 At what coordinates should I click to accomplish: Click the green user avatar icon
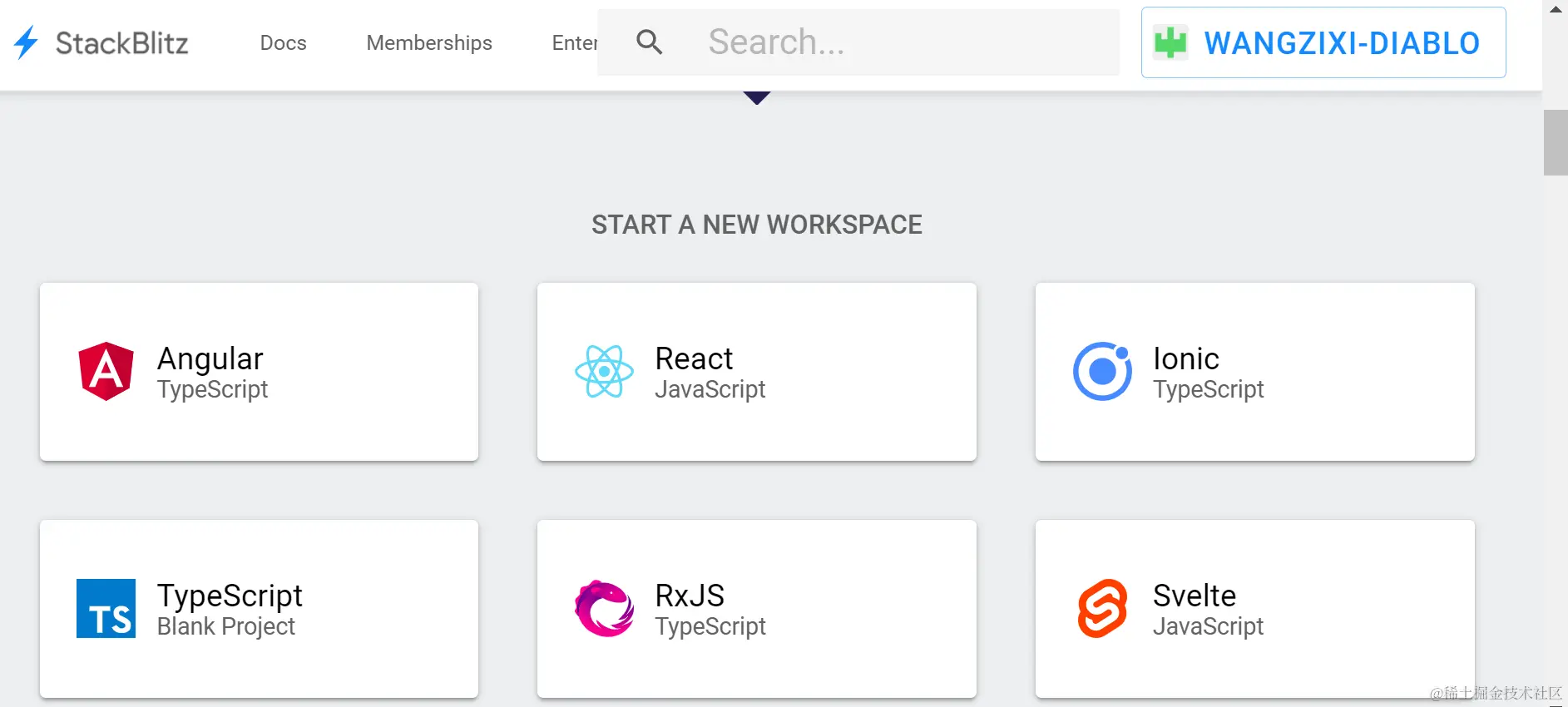(x=1170, y=42)
